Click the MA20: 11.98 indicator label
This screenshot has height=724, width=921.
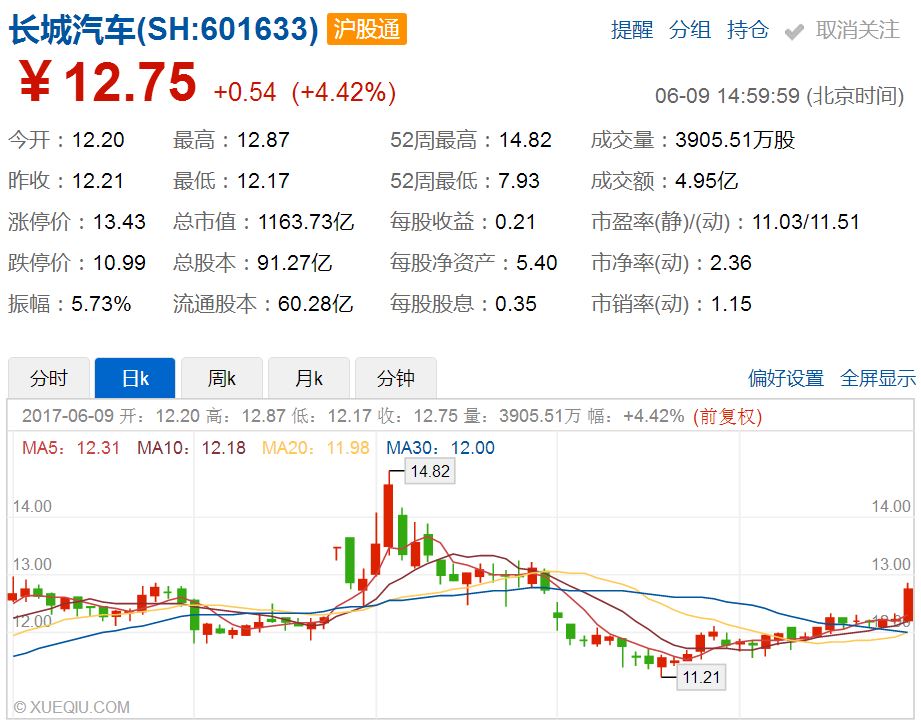[315, 448]
